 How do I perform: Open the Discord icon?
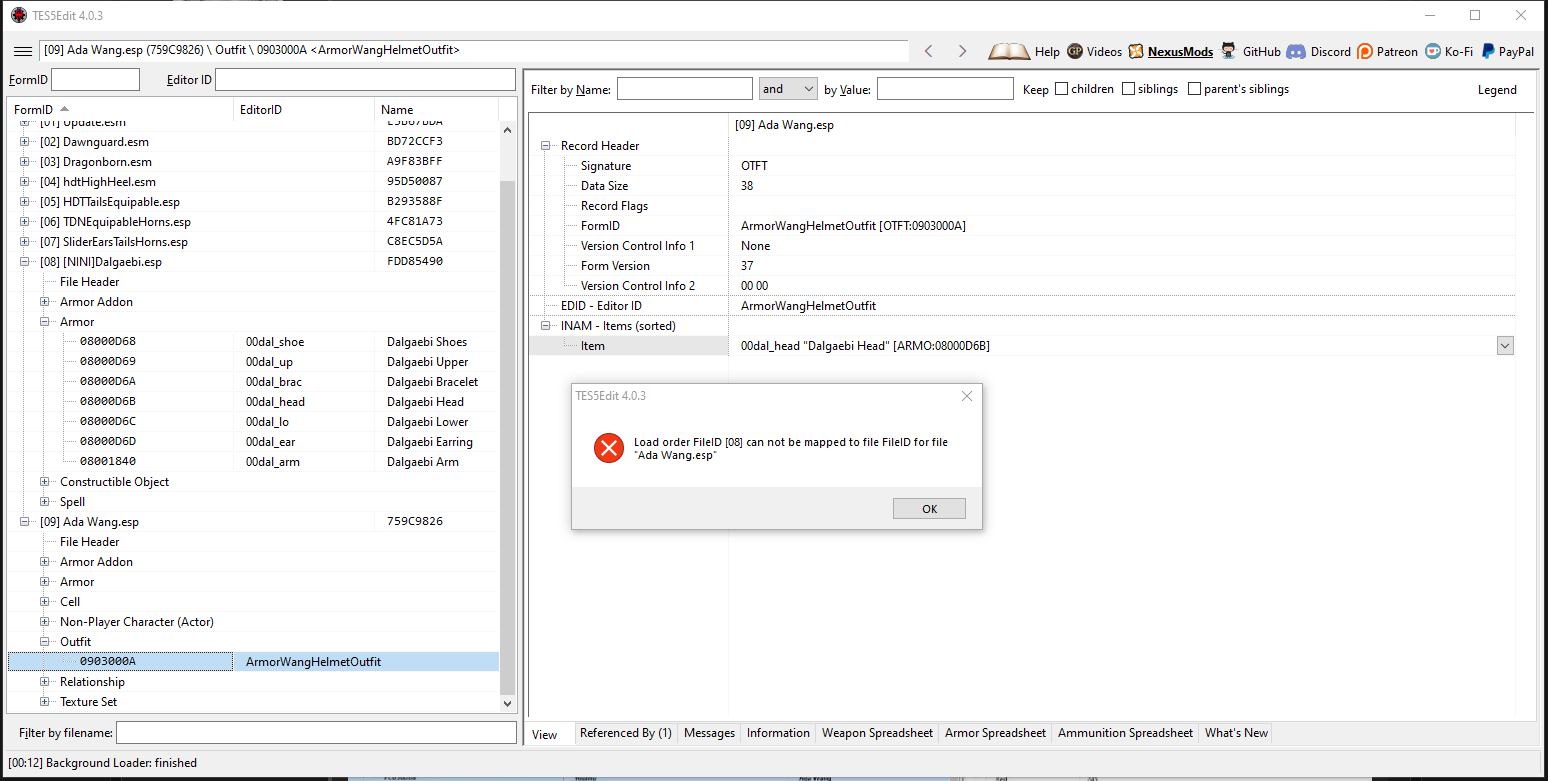(1296, 51)
